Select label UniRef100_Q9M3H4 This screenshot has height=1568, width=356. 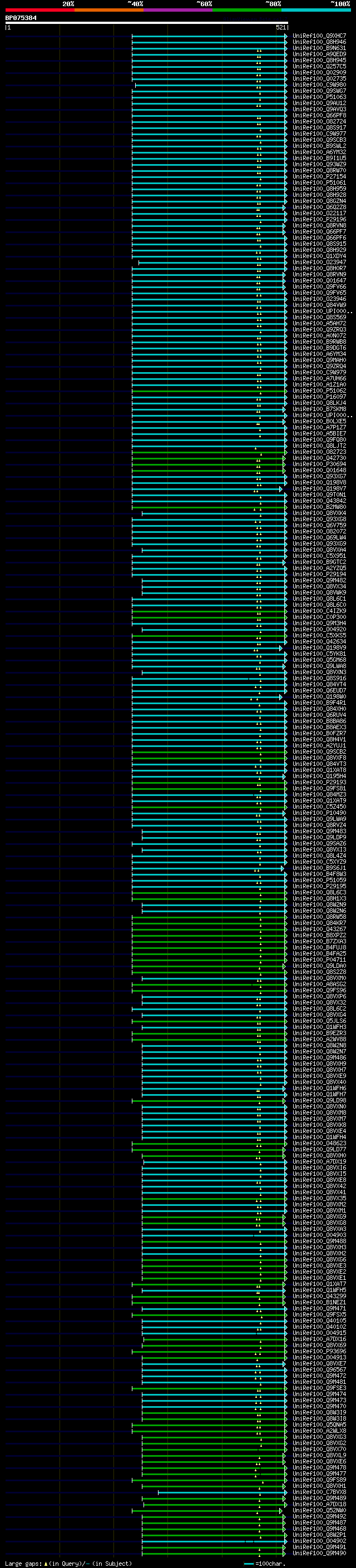pyautogui.click(x=319, y=624)
